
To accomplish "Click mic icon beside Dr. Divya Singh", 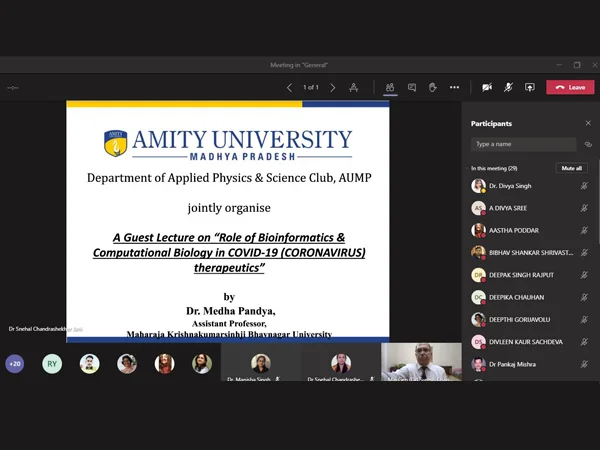I will click(584, 186).
